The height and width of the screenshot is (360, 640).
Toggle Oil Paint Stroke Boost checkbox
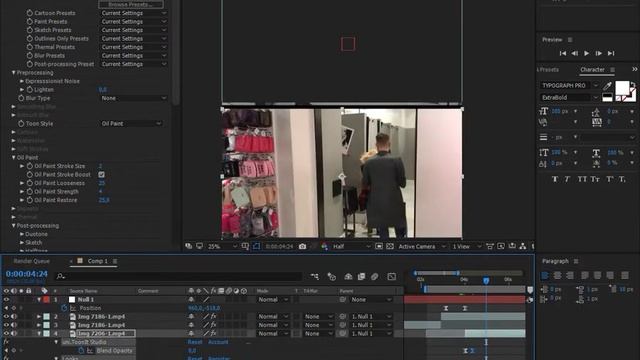coord(102,175)
